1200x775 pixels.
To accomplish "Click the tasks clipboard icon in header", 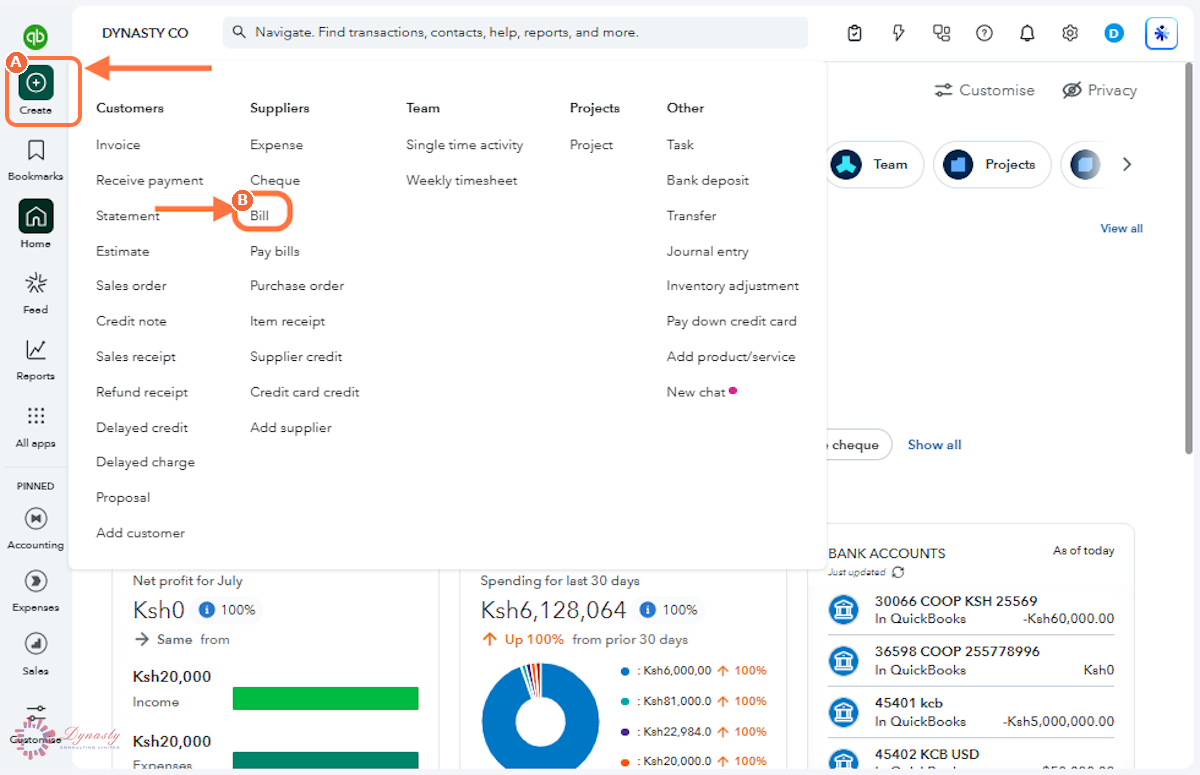I will (x=854, y=33).
